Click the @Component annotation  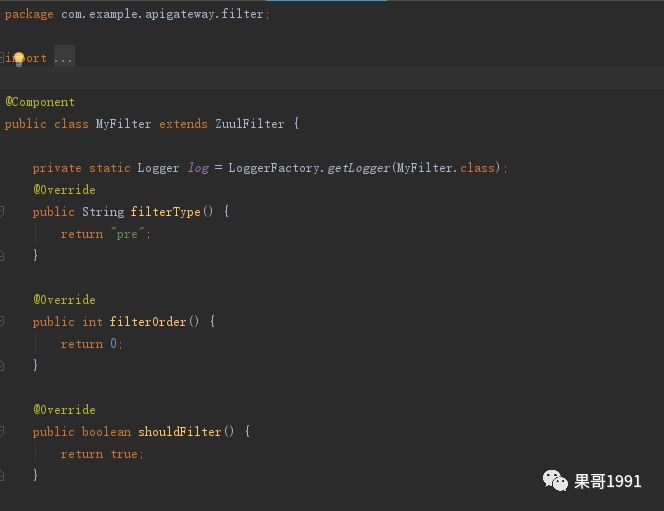click(x=40, y=102)
